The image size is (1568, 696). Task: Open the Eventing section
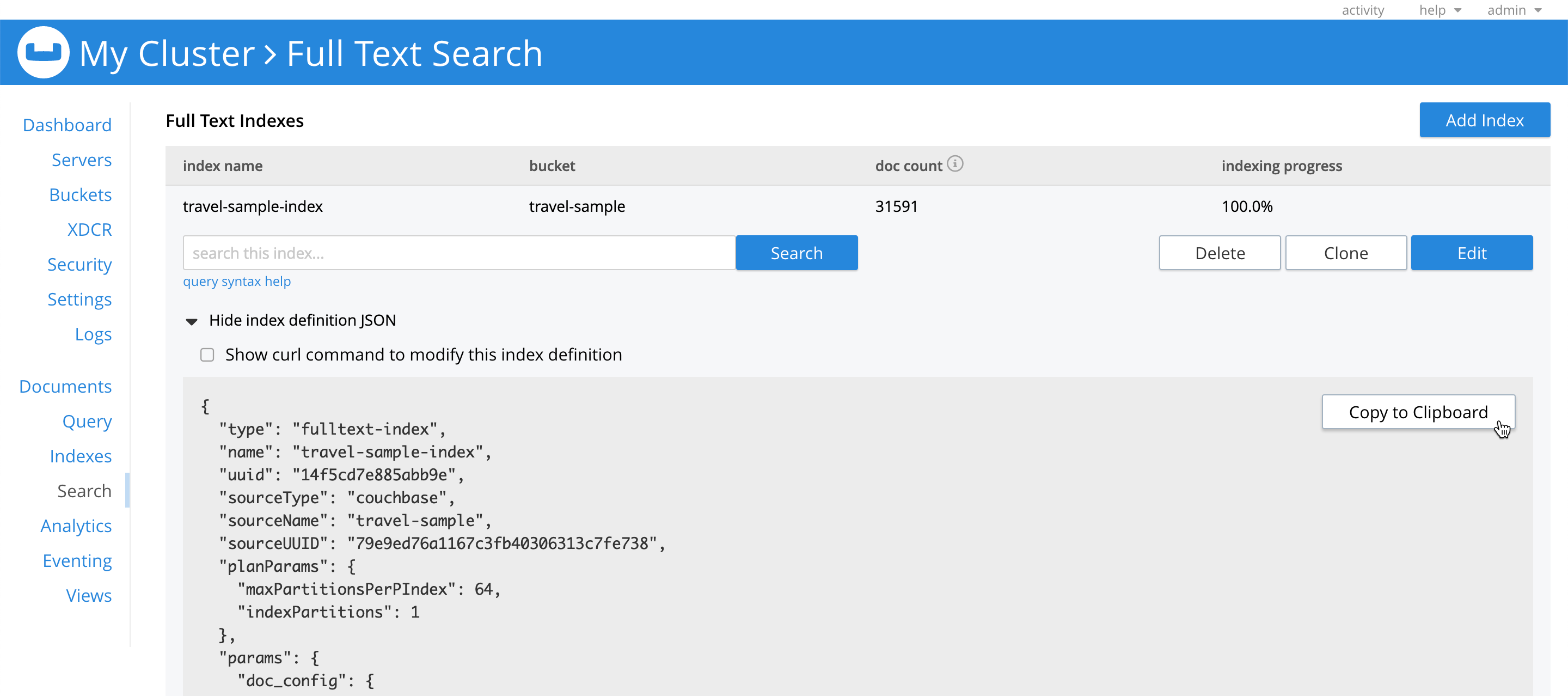click(x=77, y=560)
